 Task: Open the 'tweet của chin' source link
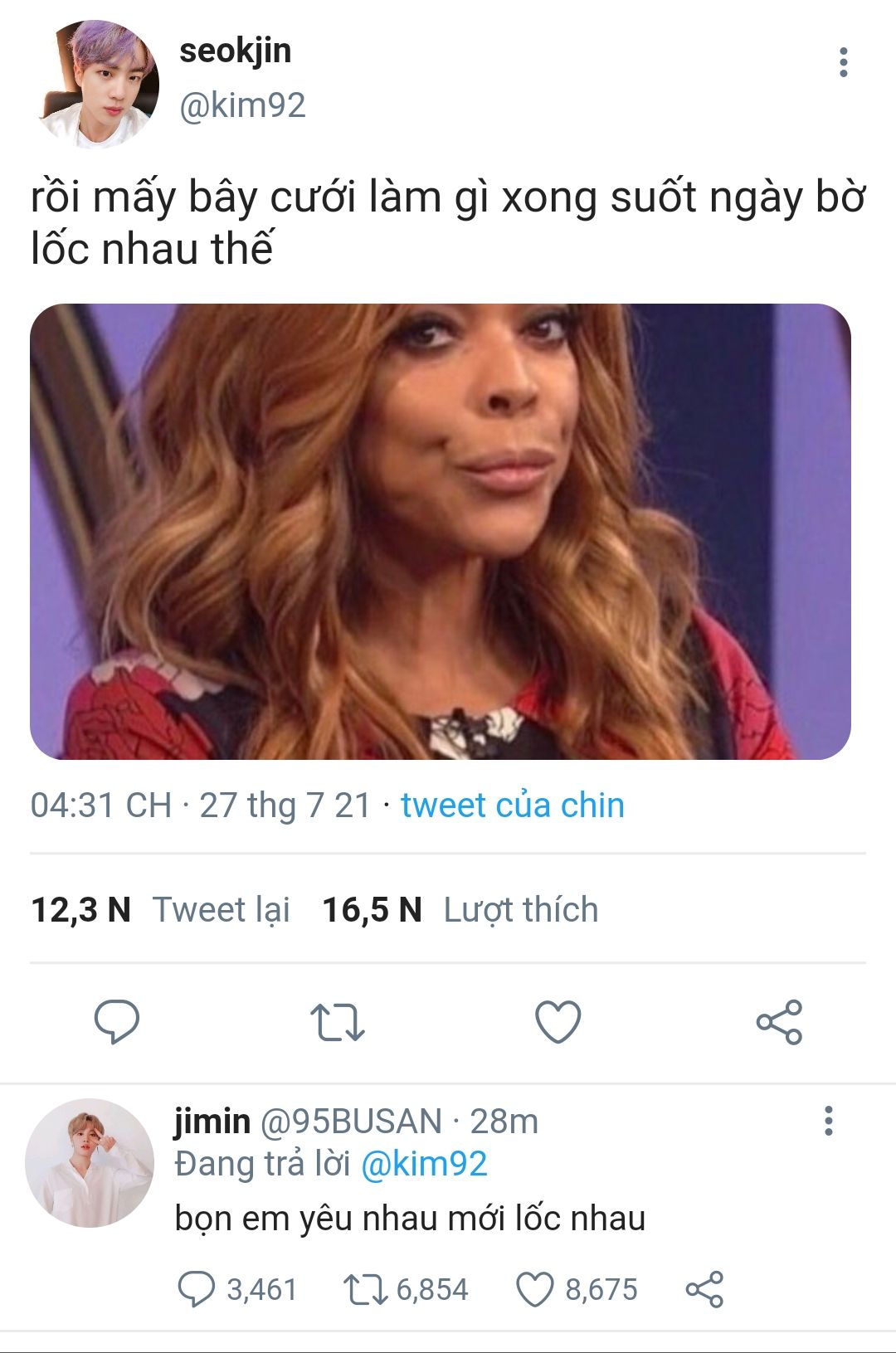512,805
